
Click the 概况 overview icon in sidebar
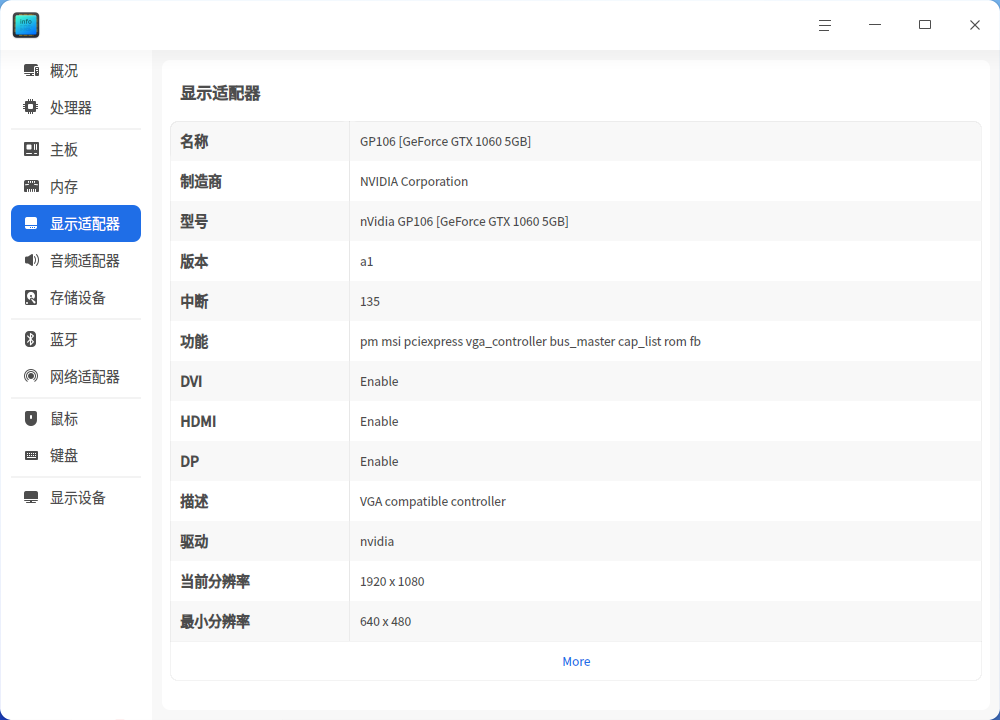pyautogui.click(x=31, y=70)
